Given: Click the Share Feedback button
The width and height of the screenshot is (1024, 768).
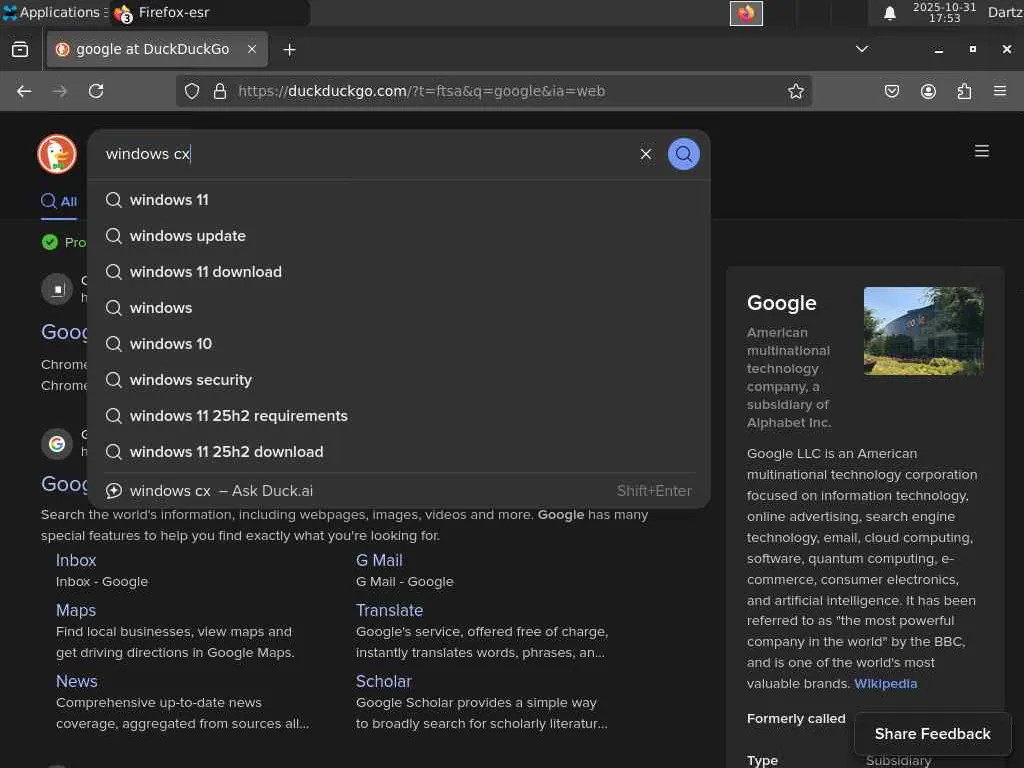Looking at the screenshot, I should [x=932, y=734].
